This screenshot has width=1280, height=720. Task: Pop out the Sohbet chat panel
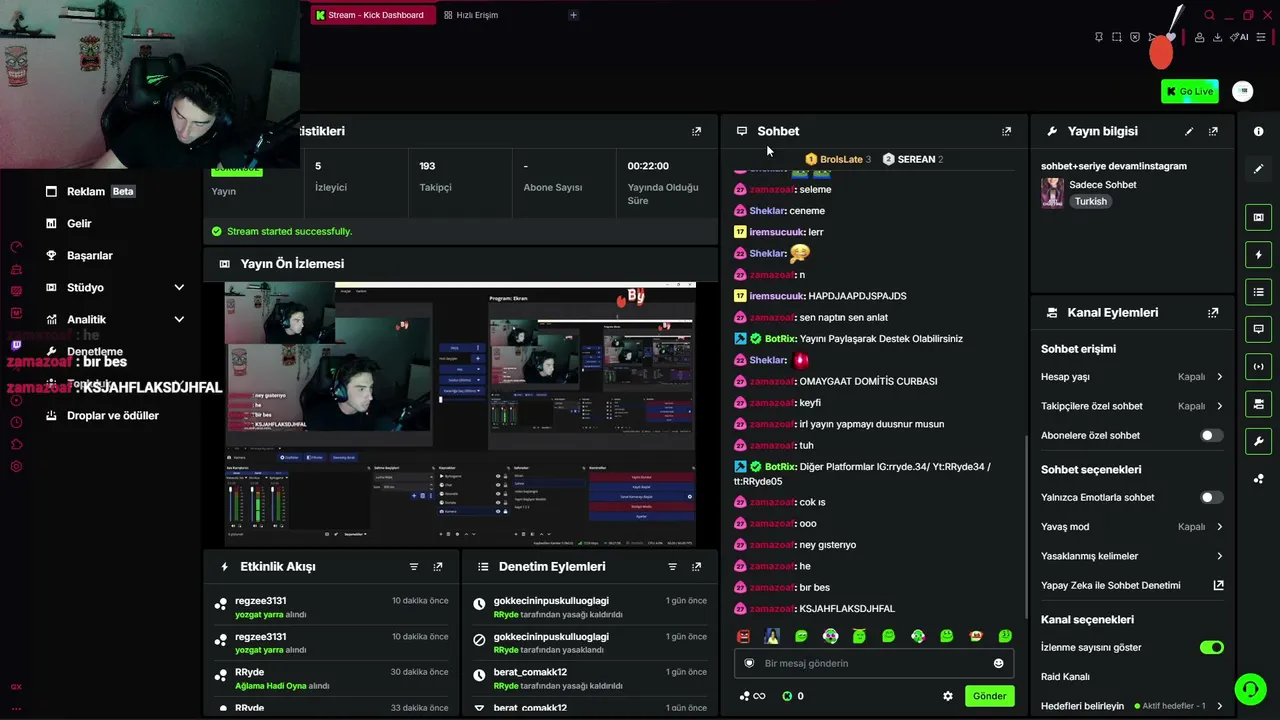tap(1006, 131)
